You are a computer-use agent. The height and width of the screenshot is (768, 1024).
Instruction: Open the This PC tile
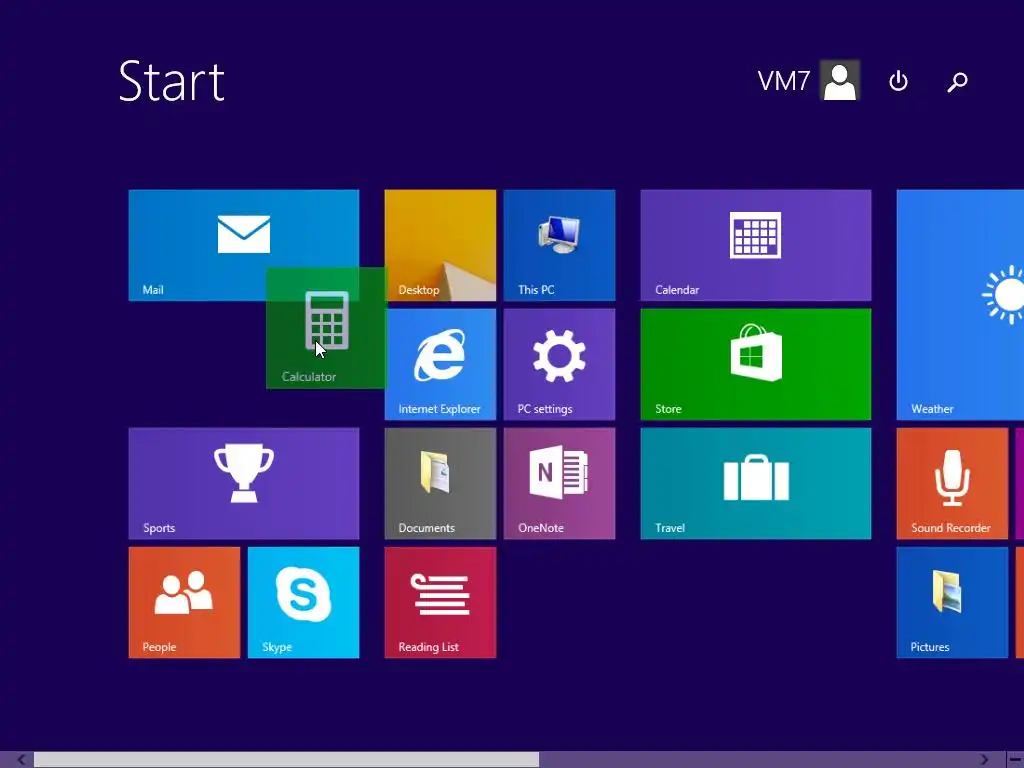(x=559, y=245)
